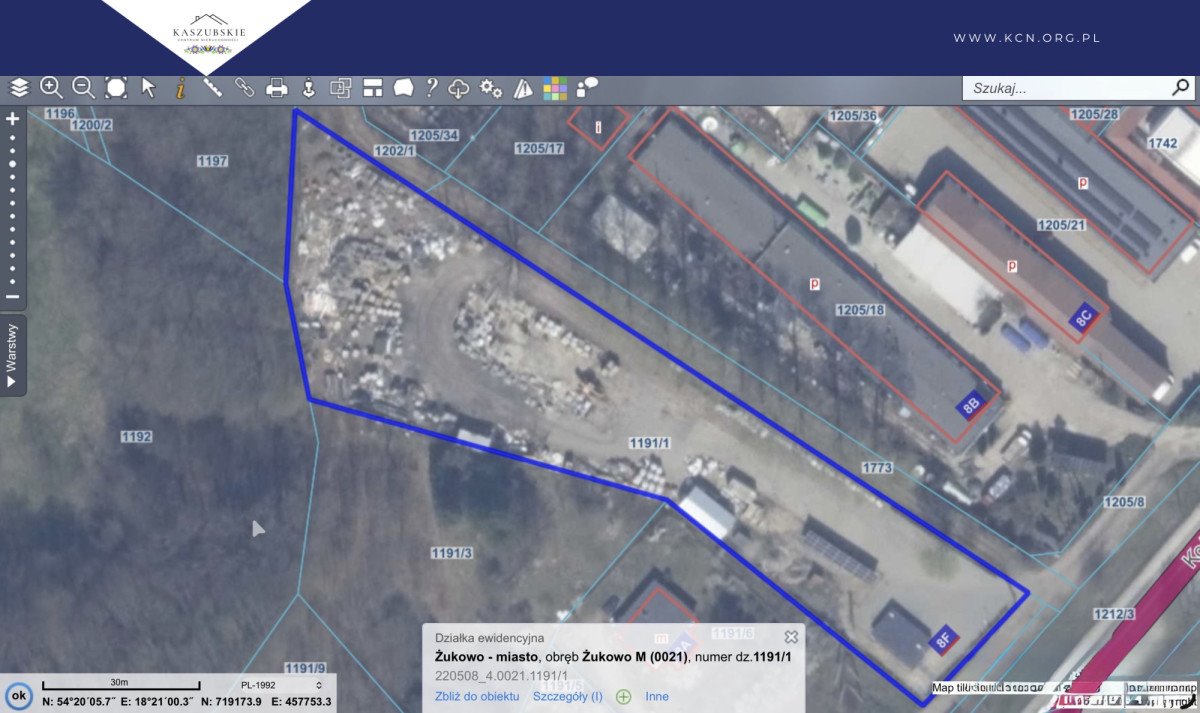Open the Szczegóły (I) link
The height and width of the screenshot is (713, 1200).
click(x=567, y=696)
